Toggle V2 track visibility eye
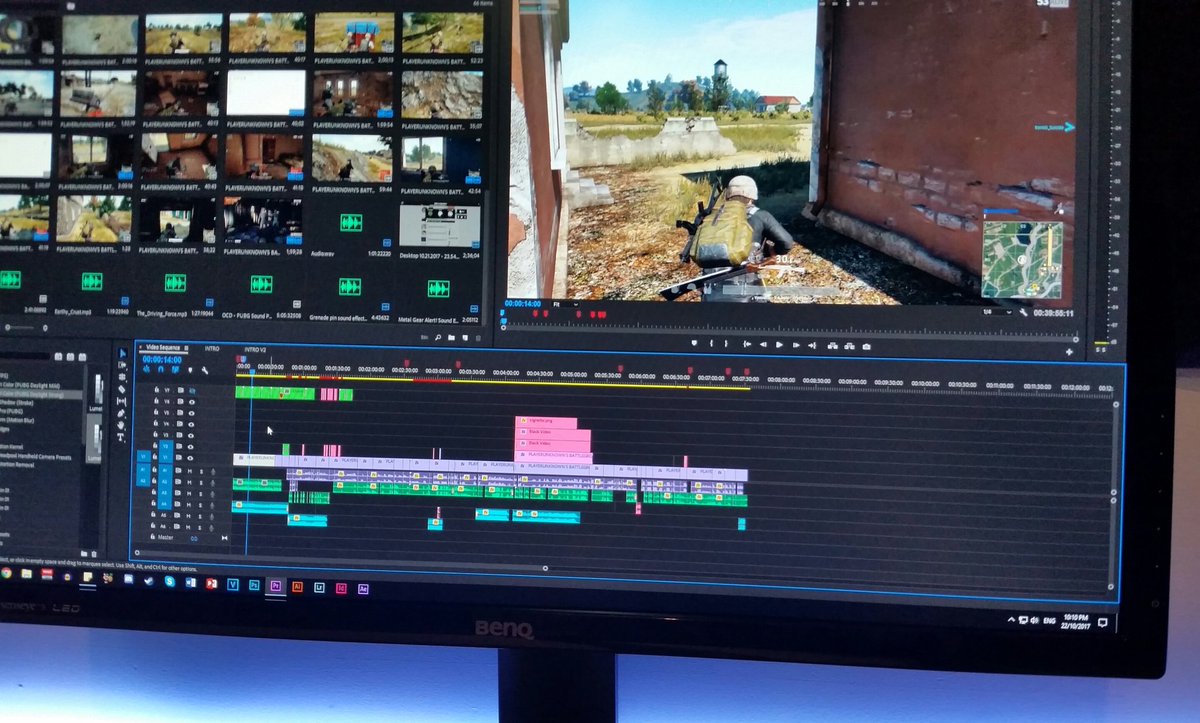This screenshot has width=1200, height=723. pos(191,446)
